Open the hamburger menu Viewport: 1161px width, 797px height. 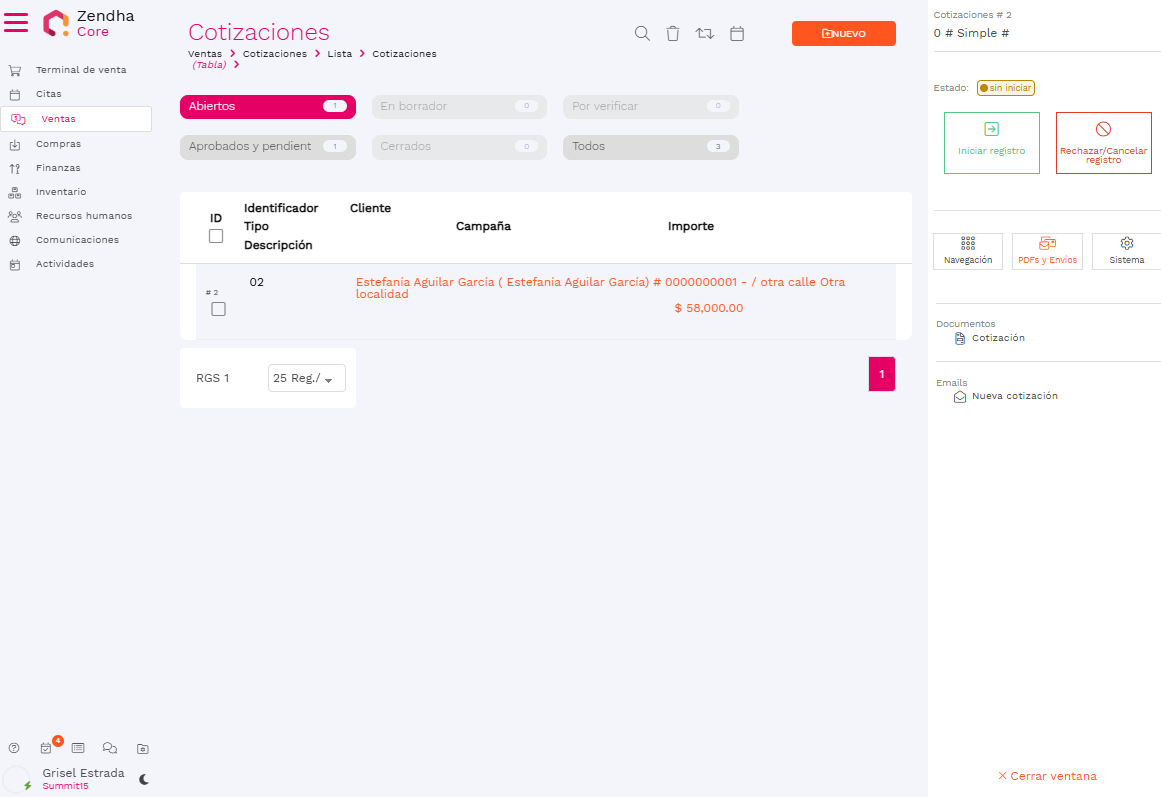[x=16, y=23]
